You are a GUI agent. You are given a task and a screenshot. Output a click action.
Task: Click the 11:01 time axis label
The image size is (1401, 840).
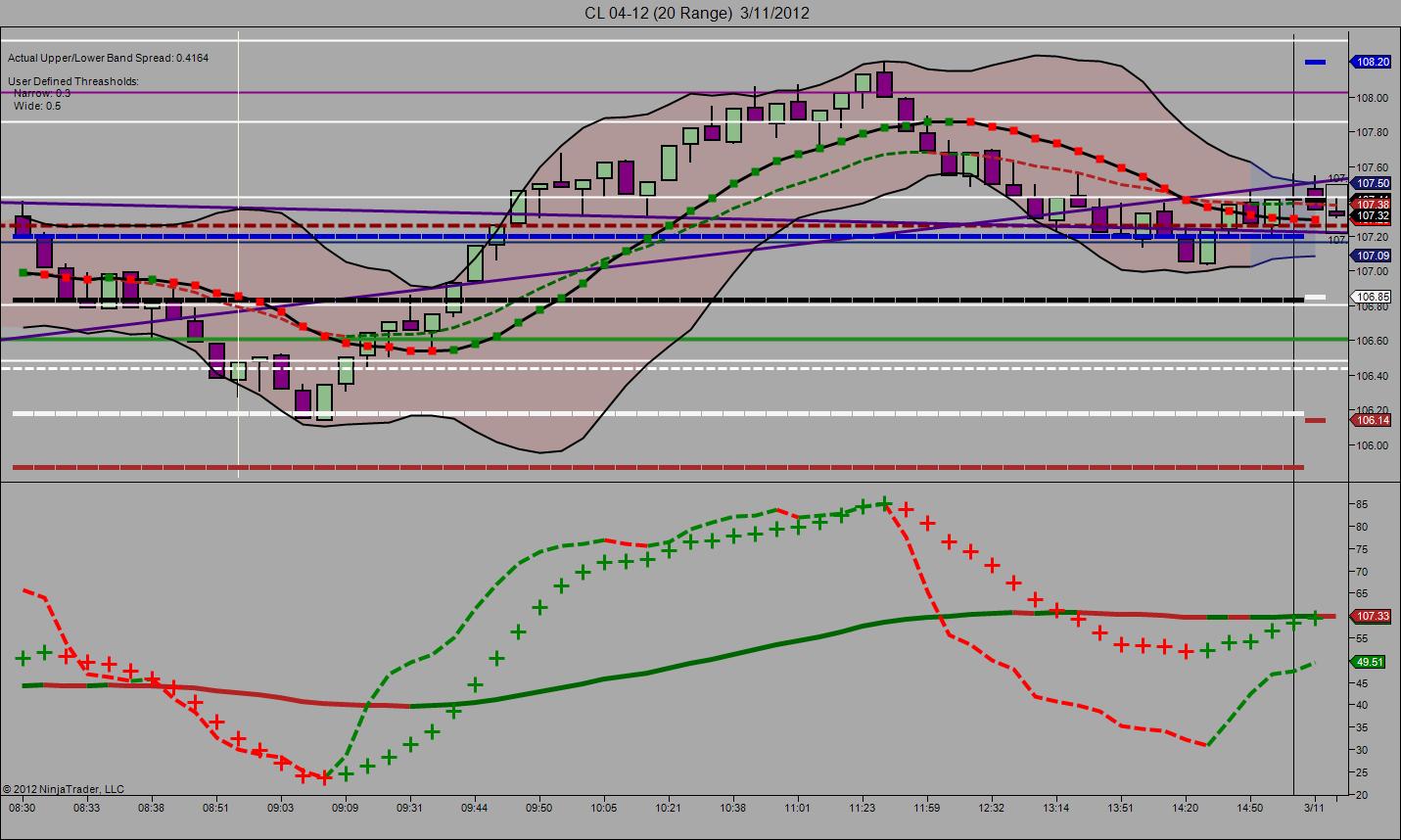[797, 809]
